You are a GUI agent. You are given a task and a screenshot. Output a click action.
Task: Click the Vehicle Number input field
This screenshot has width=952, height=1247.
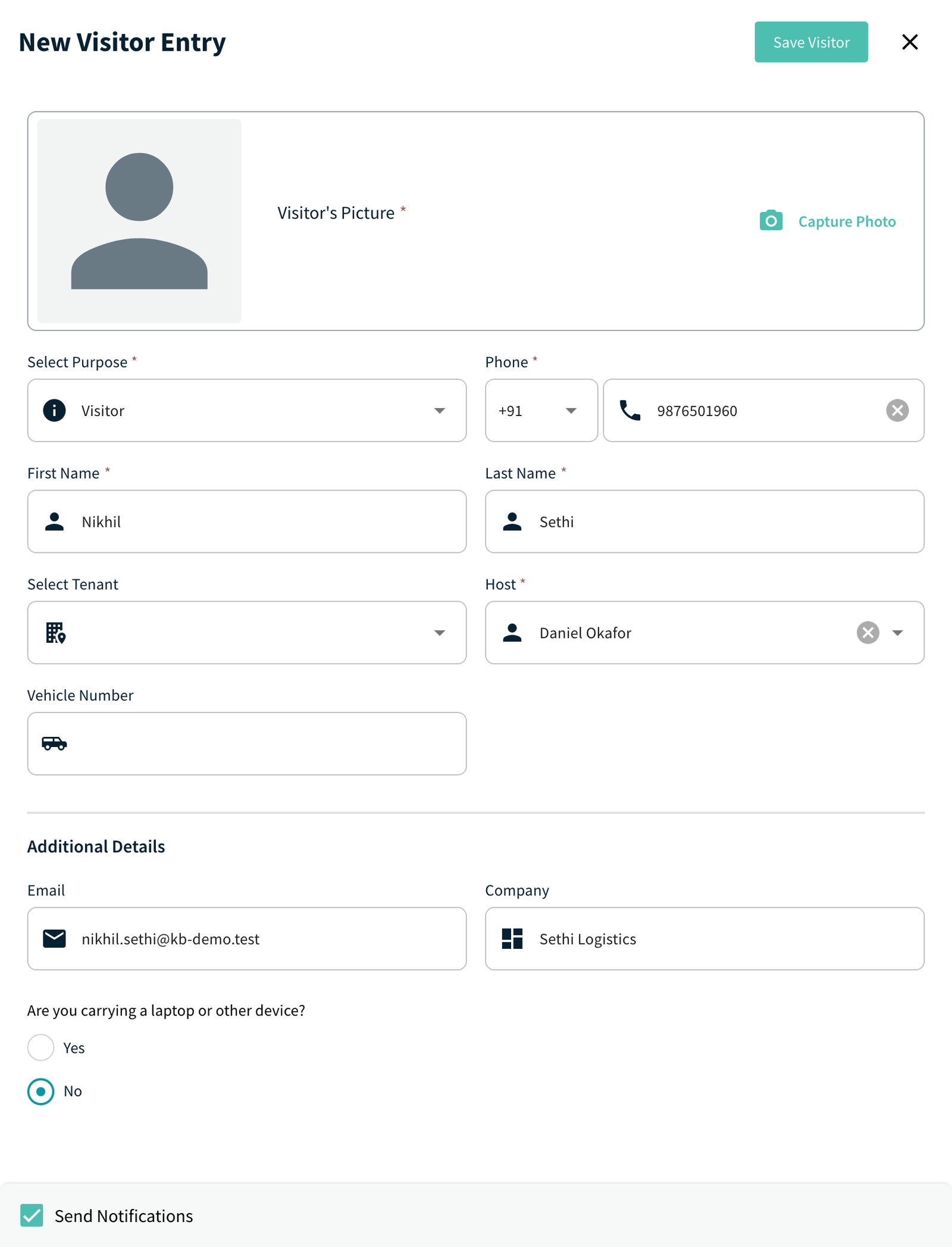click(x=247, y=744)
